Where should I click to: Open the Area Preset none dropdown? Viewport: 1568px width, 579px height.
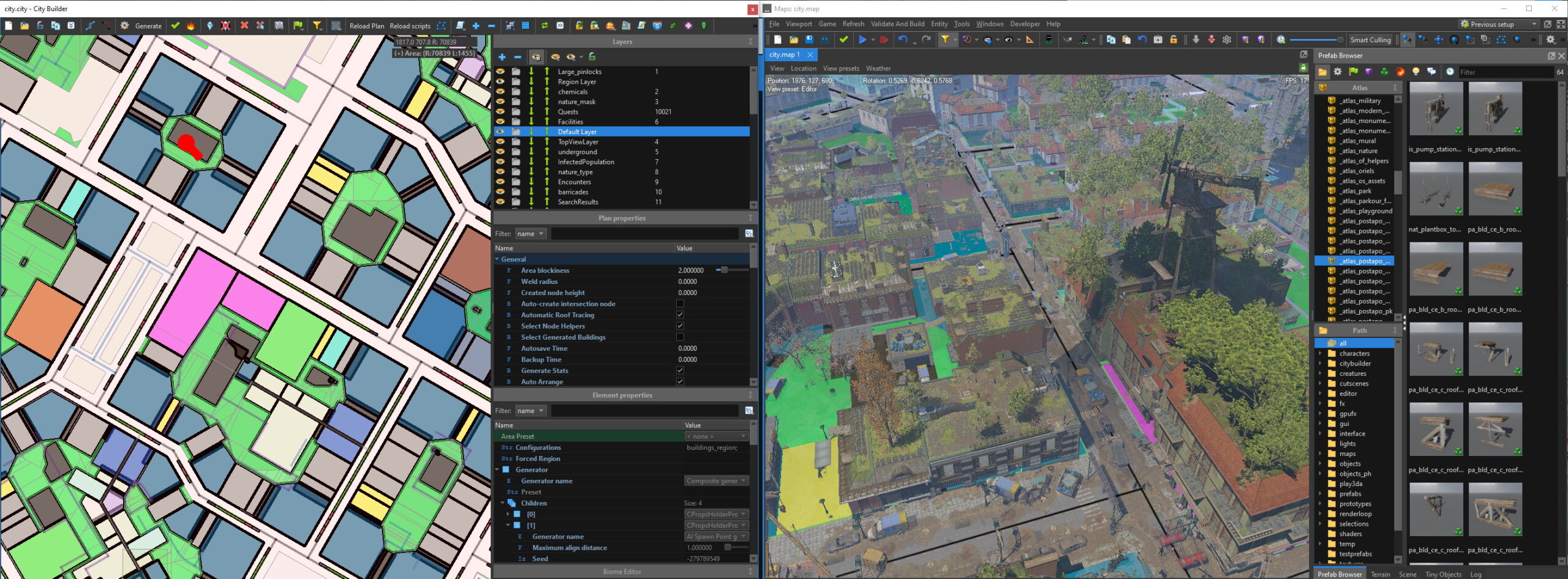pyautogui.click(x=715, y=436)
